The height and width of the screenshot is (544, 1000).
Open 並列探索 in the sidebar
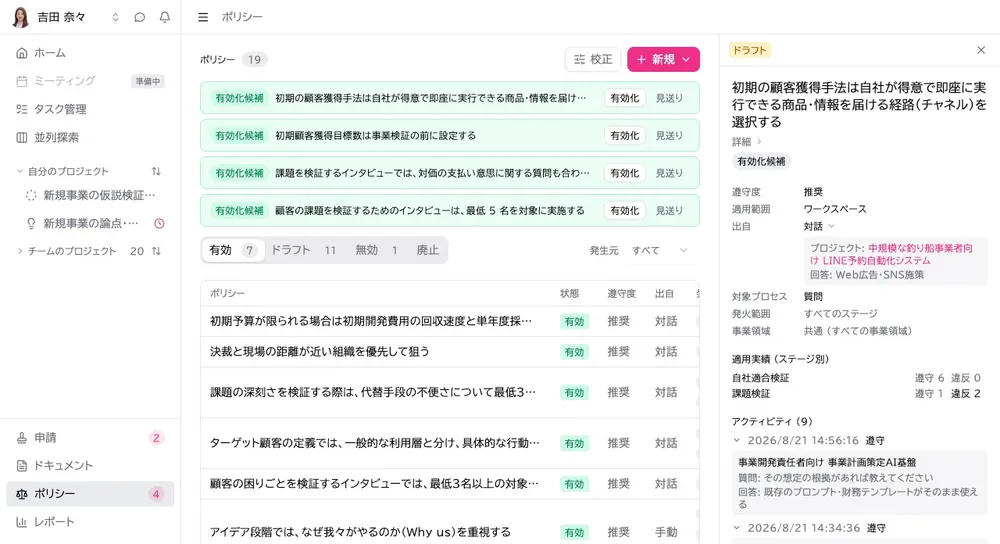90,137
